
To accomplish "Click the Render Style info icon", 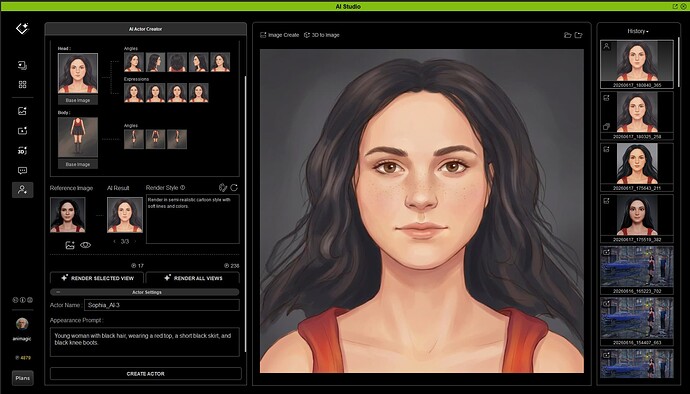I will tap(183, 188).
